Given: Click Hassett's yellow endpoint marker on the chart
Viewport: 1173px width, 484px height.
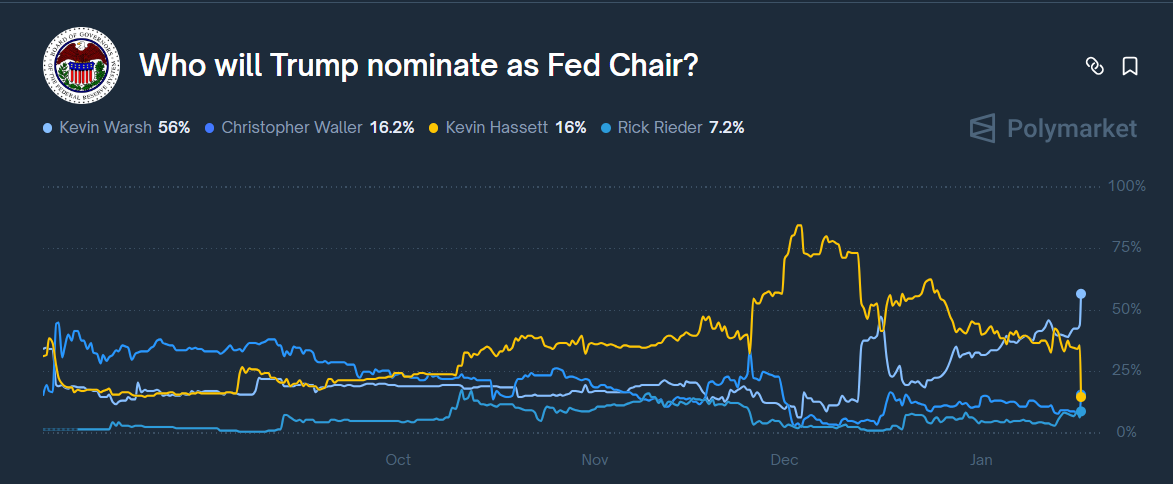Looking at the screenshot, I should pos(1081,397).
